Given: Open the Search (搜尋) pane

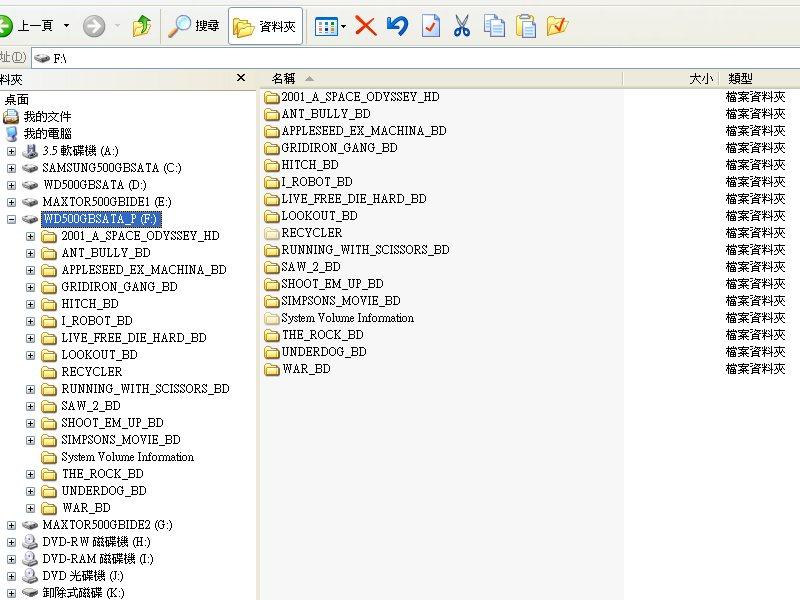Looking at the screenshot, I should 194,26.
